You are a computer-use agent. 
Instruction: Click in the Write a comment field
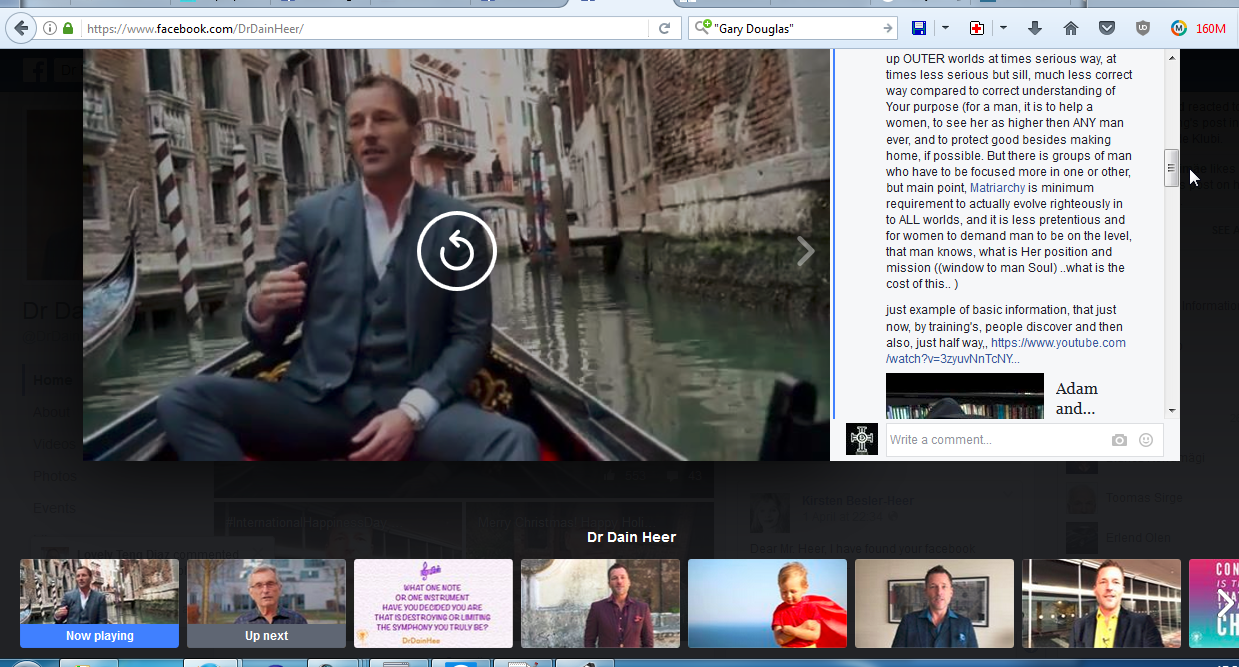point(995,440)
